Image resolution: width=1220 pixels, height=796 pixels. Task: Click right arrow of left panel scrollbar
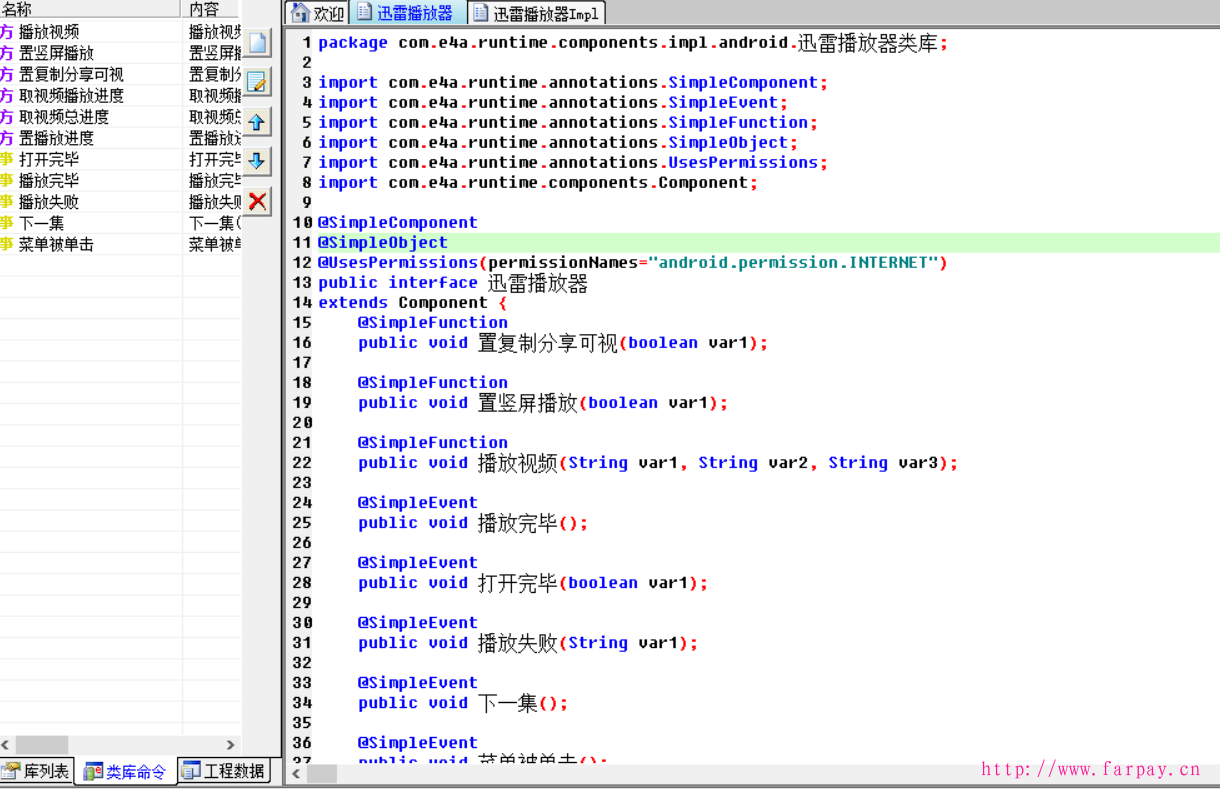tap(231, 745)
